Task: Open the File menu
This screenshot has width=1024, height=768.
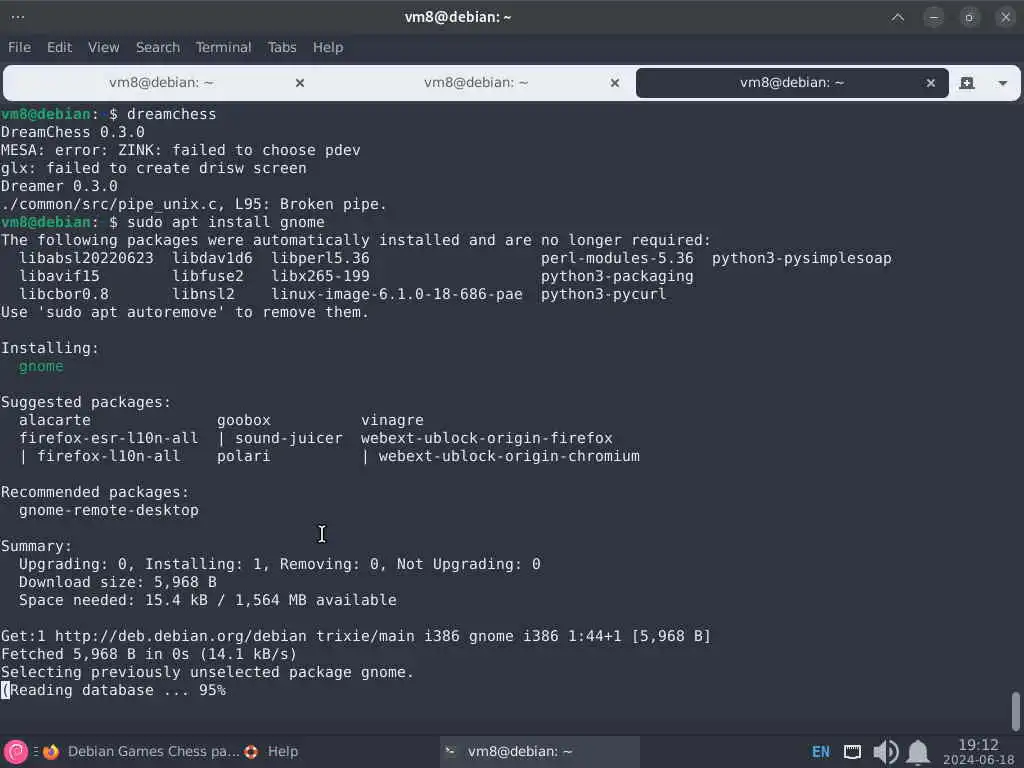Action: 19,47
